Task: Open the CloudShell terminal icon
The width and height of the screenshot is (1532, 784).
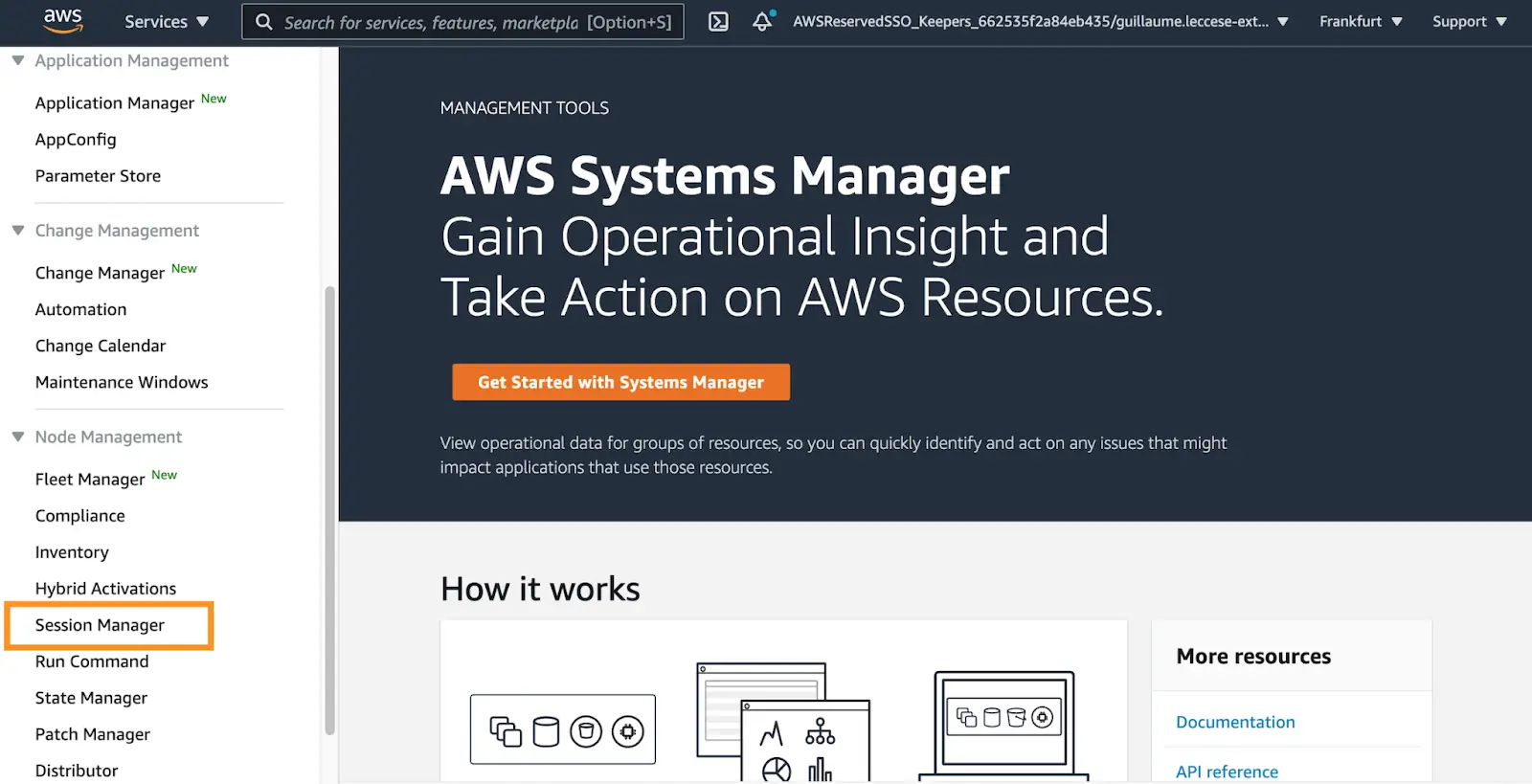Action: pyautogui.click(x=718, y=21)
